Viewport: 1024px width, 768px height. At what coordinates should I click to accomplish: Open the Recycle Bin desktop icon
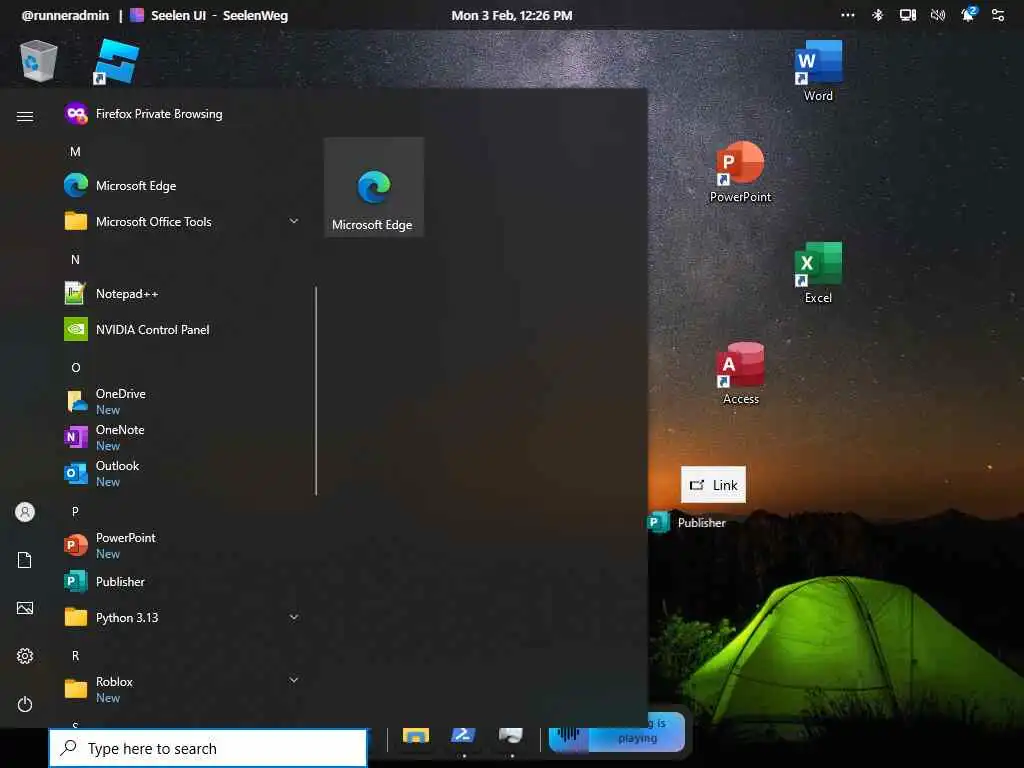point(38,61)
